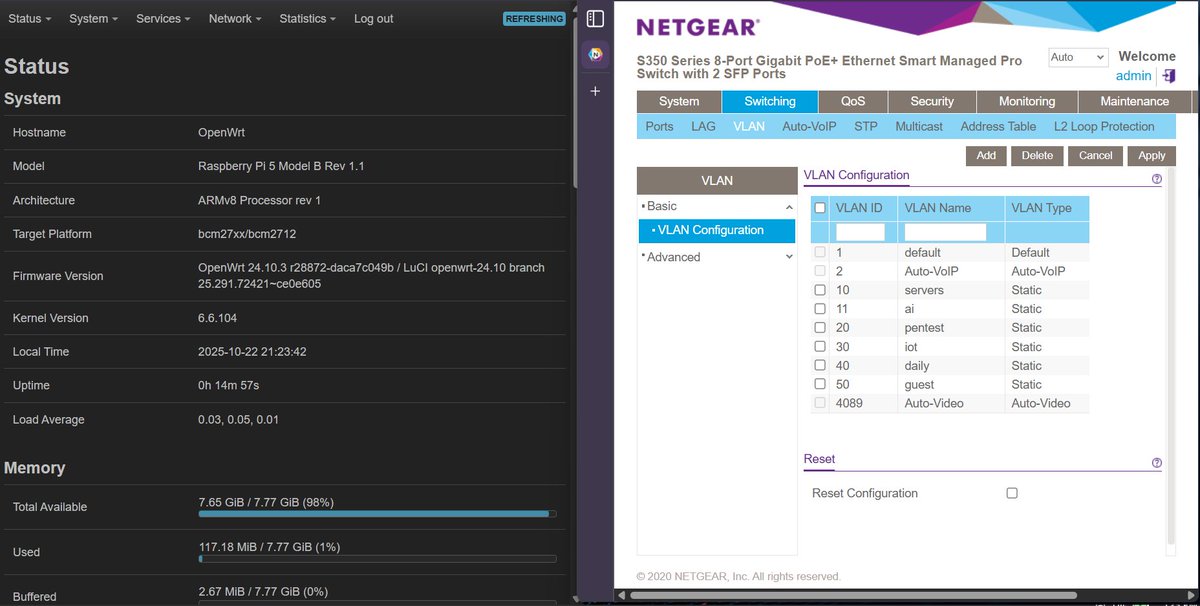Image resolution: width=1200 pixels, height=606 pixels.
Task: Open help for Reset section
Action: coord(1157,463)
